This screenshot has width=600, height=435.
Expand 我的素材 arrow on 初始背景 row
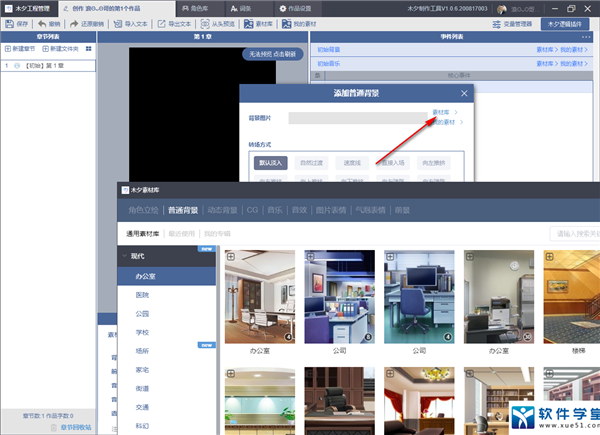tap(586, 50)
